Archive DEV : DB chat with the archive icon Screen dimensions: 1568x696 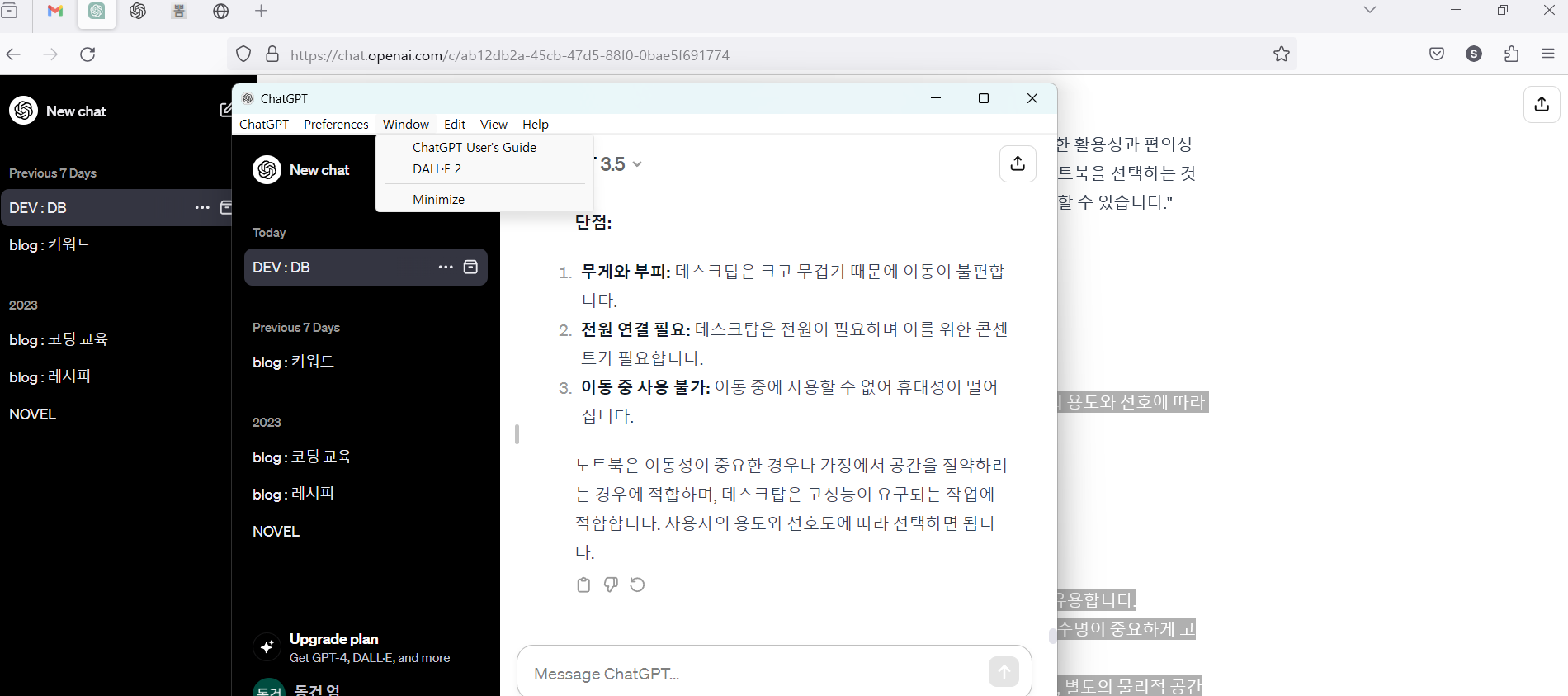pos(470,268)
